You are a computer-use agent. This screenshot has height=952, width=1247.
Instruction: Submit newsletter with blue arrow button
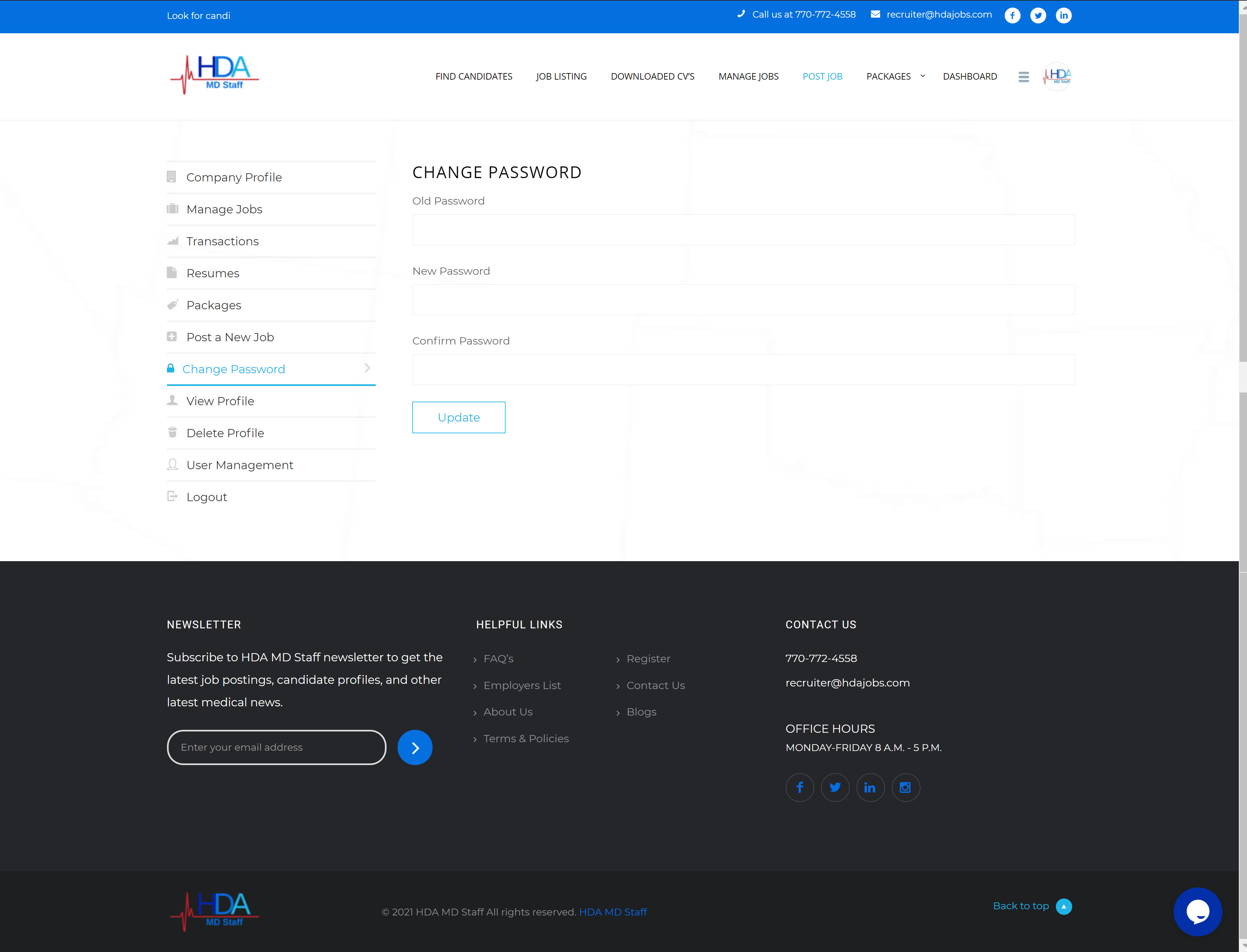[415, 747]
